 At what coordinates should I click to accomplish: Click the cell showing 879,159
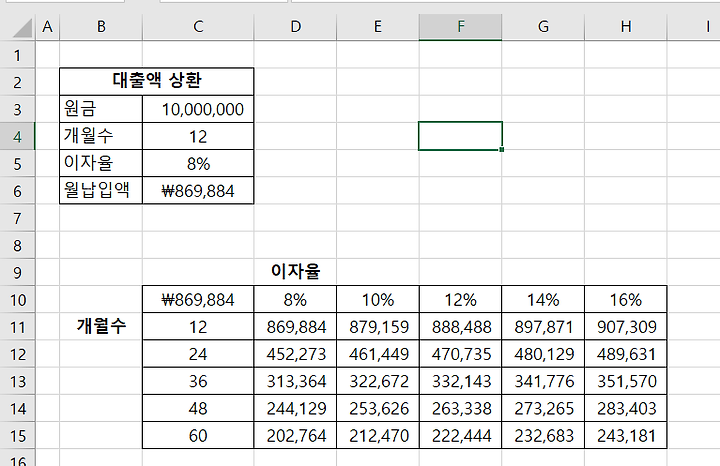tap(378, 327)
